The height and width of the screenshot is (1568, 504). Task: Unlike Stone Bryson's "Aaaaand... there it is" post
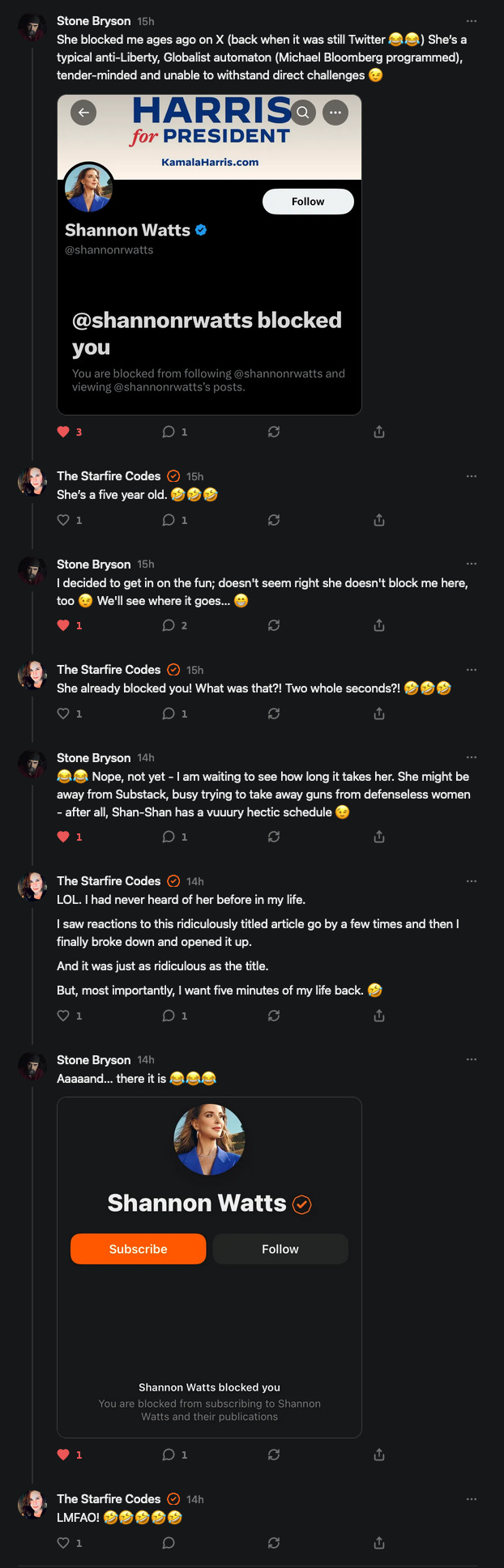pyautogui.click(x=64, y=1455)
